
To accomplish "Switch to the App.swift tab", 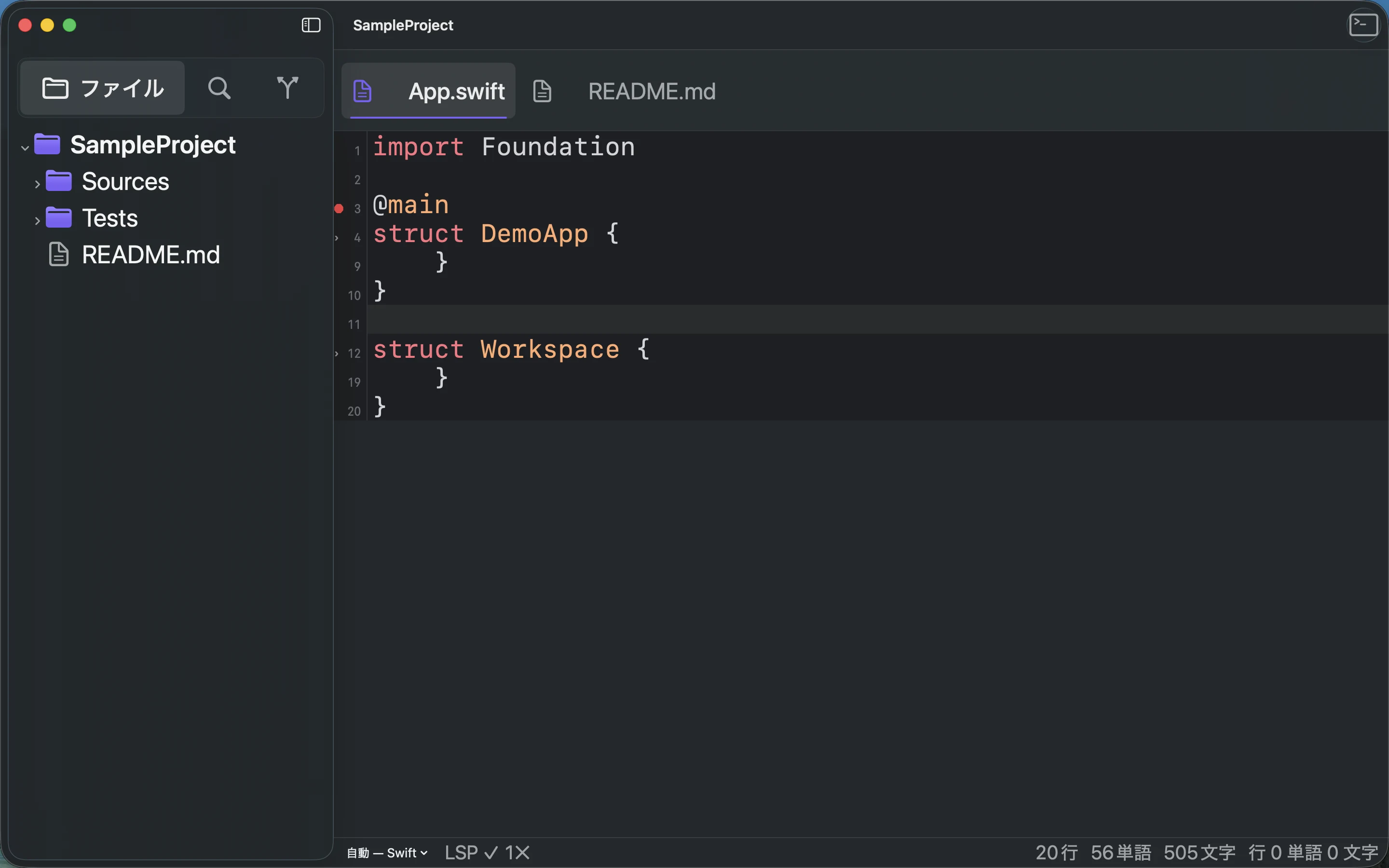I will point(428,91).
